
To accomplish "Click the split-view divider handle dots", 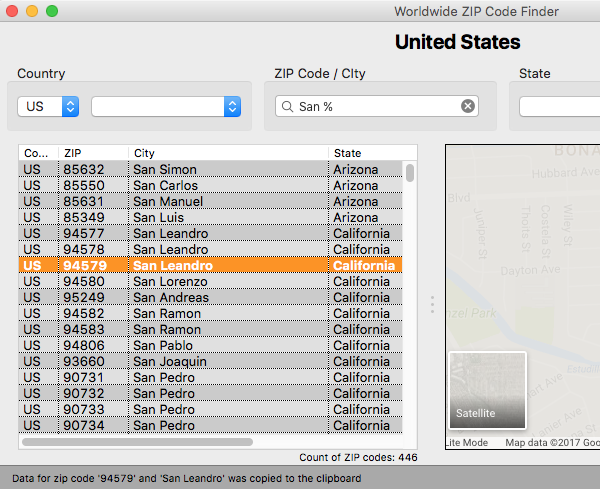I will (432, 305).
